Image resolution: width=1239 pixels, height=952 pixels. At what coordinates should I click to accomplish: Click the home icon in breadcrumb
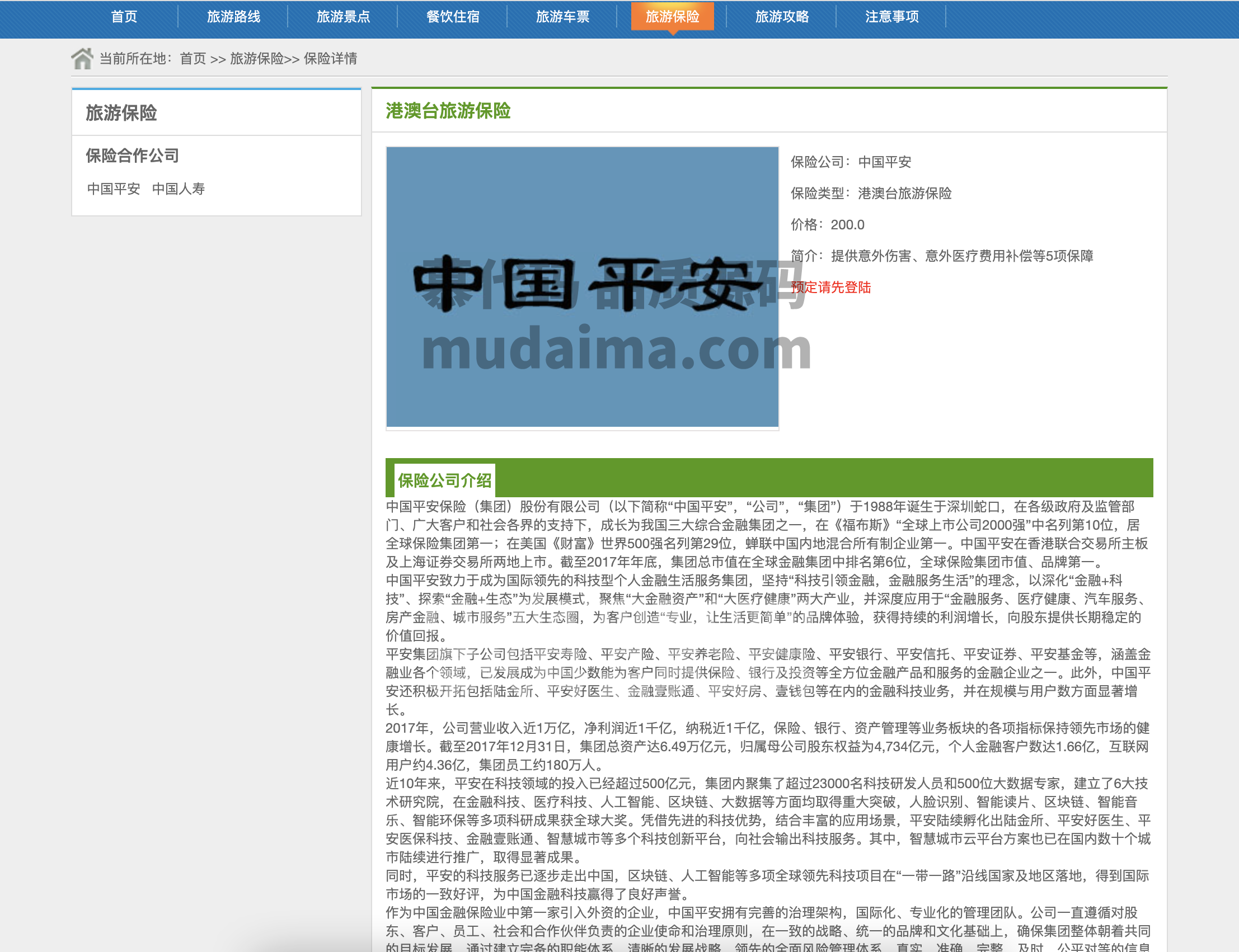pyautogui.click(x=82, y=58)
